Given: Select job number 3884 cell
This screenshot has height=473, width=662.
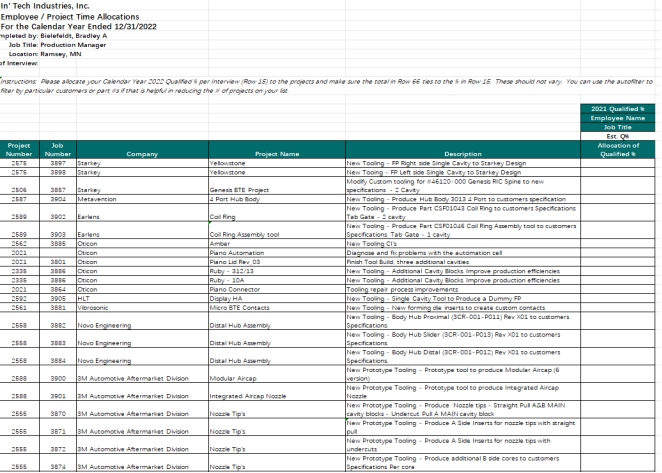Looking at the screenshot, I should coord(58,356).
